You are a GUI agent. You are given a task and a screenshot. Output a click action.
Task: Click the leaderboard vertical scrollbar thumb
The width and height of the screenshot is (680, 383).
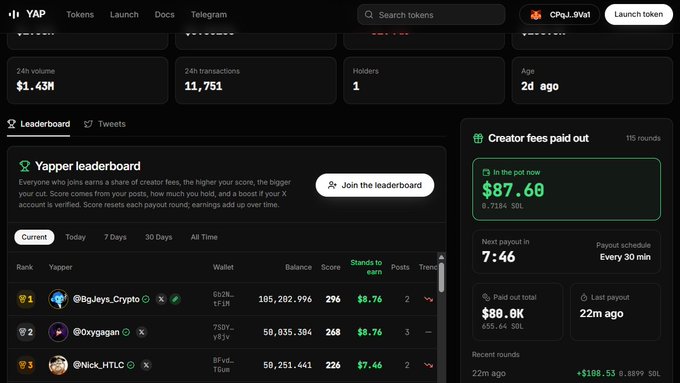tap(441, 278)
